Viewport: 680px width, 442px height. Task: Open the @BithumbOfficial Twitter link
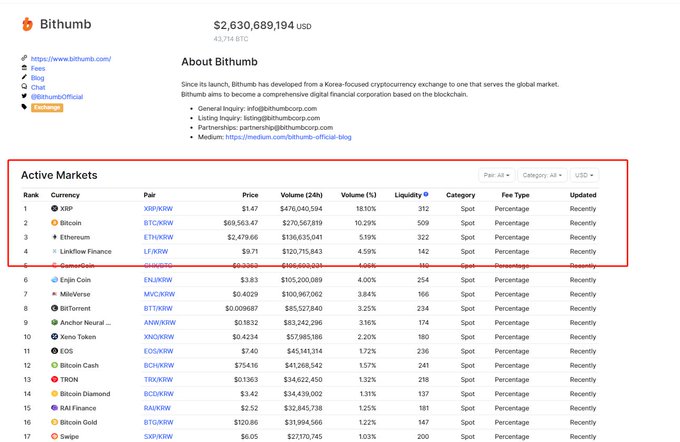pos(57,97)
